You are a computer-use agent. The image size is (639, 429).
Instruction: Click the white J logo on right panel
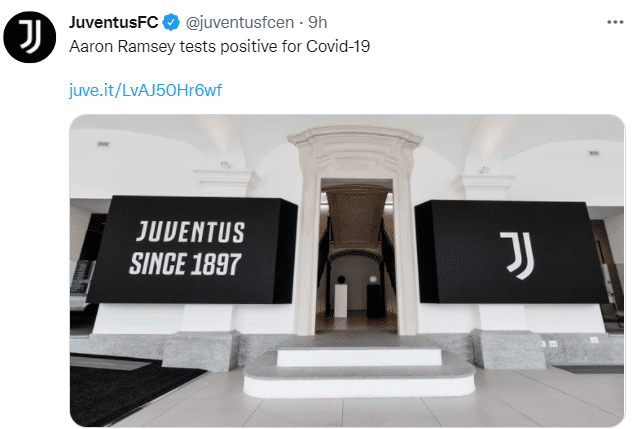click(x=518, y=255)
